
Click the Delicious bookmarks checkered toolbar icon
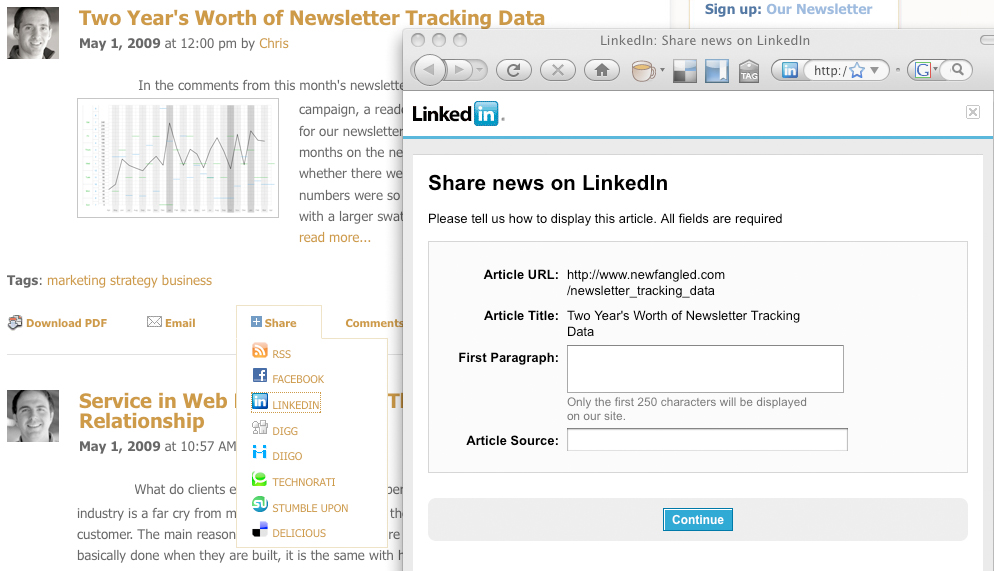point(685,71)
